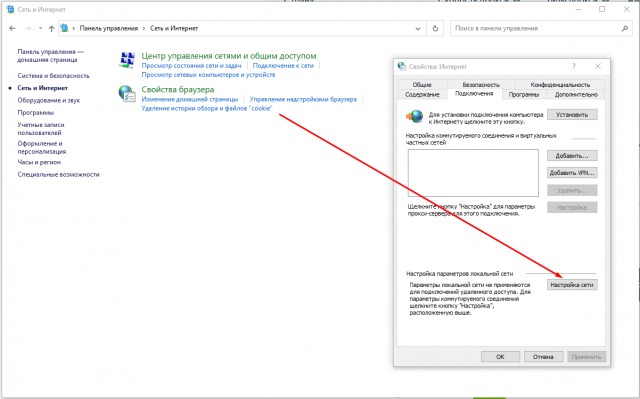Expand the Панель управления breadcrumb chevron
The image size is (640, 399).
click(x=144, y=28)
